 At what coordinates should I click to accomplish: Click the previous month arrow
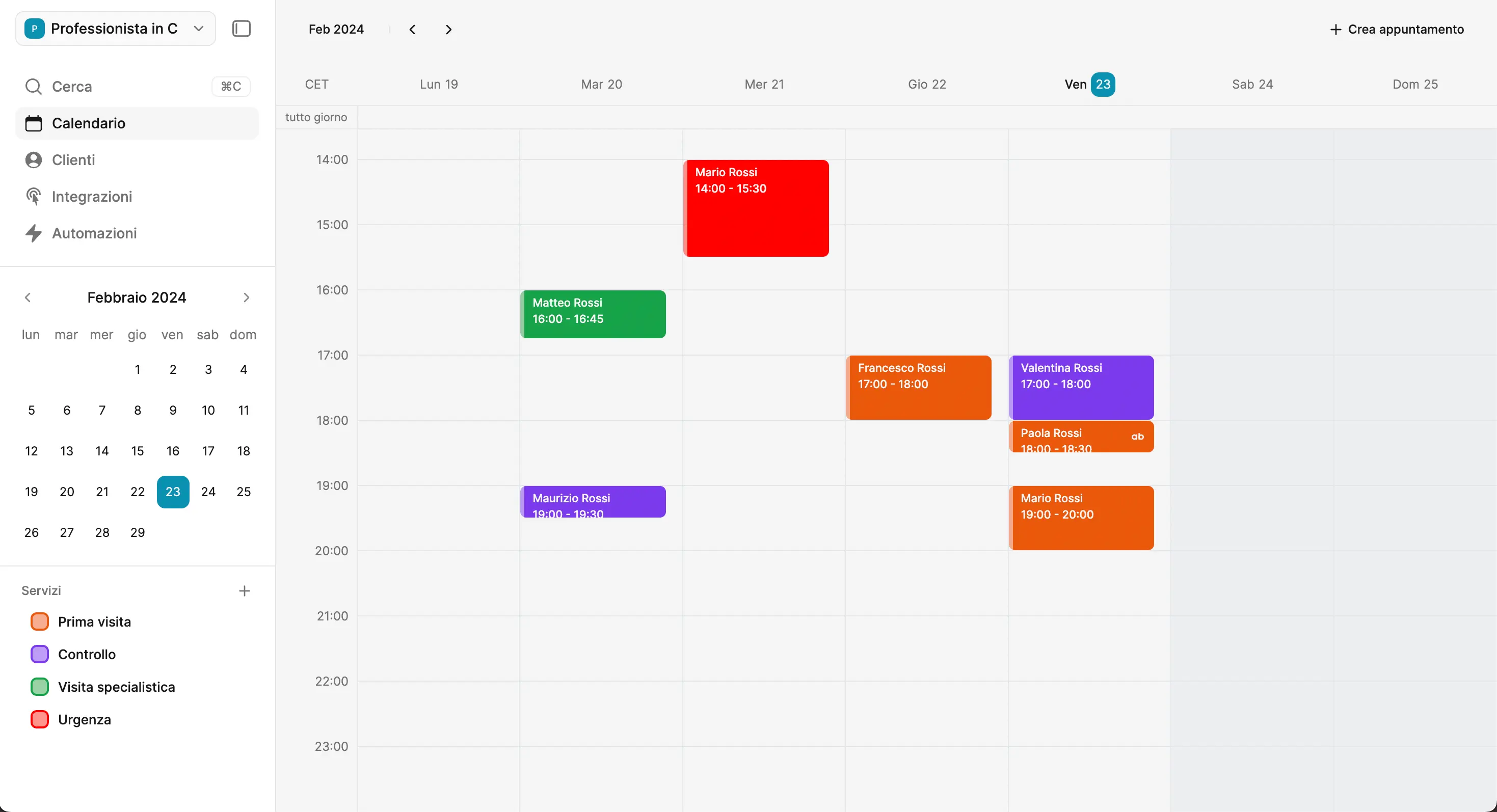(28, 297)
